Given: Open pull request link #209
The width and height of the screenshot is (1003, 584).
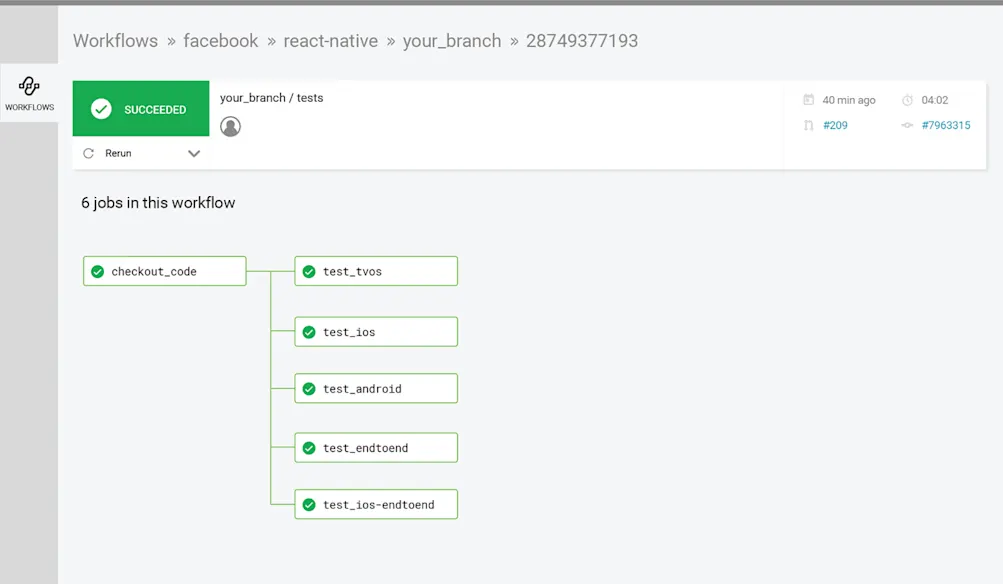Looking at the screenshot, I should point(834,125).
